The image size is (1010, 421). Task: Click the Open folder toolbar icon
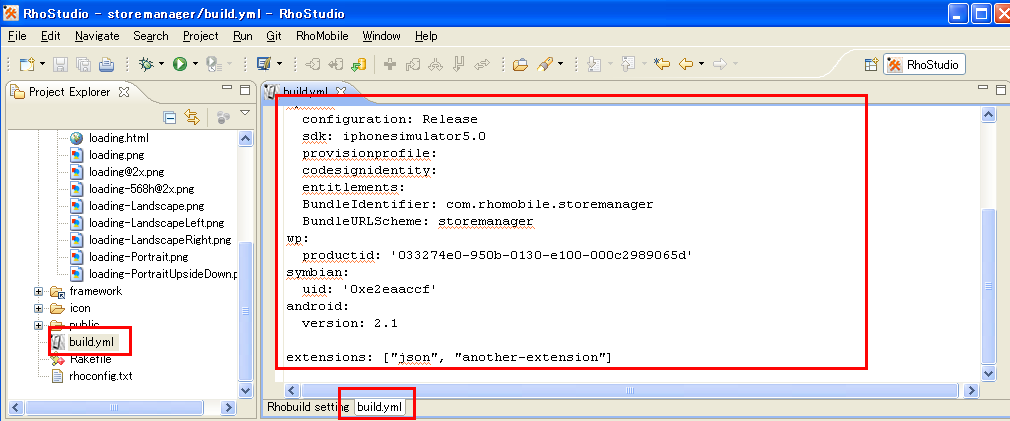520,64
